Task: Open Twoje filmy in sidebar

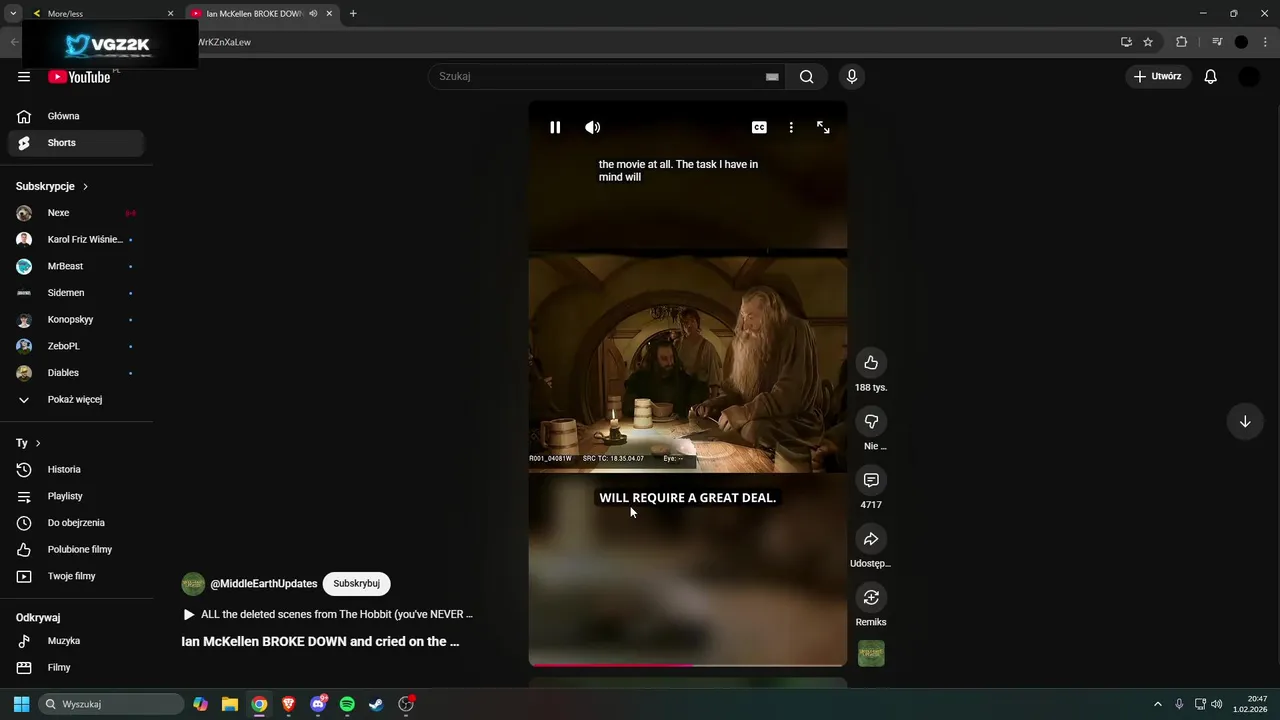Action: pos(76,576)
